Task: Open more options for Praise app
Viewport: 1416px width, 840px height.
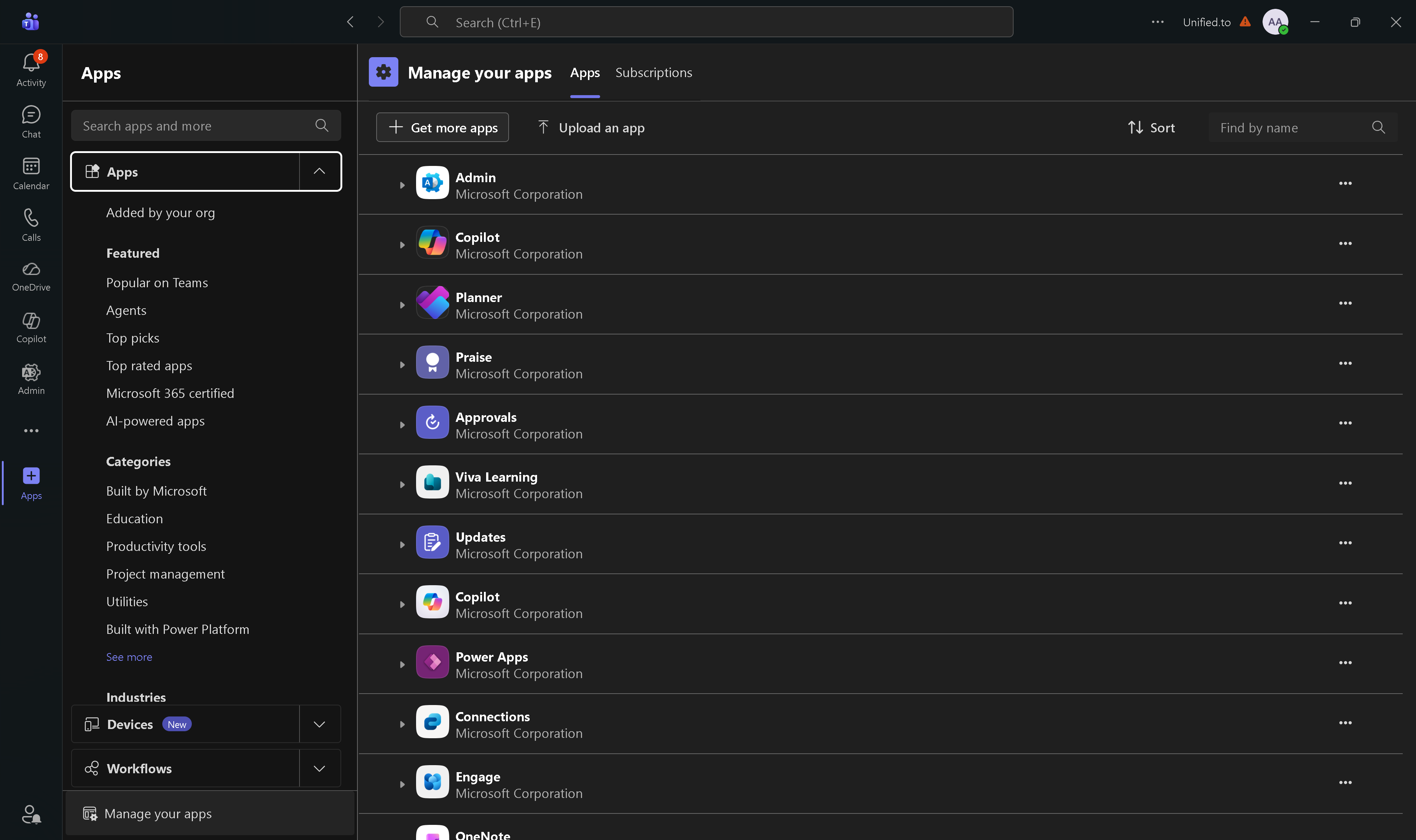Action: 1345,364
